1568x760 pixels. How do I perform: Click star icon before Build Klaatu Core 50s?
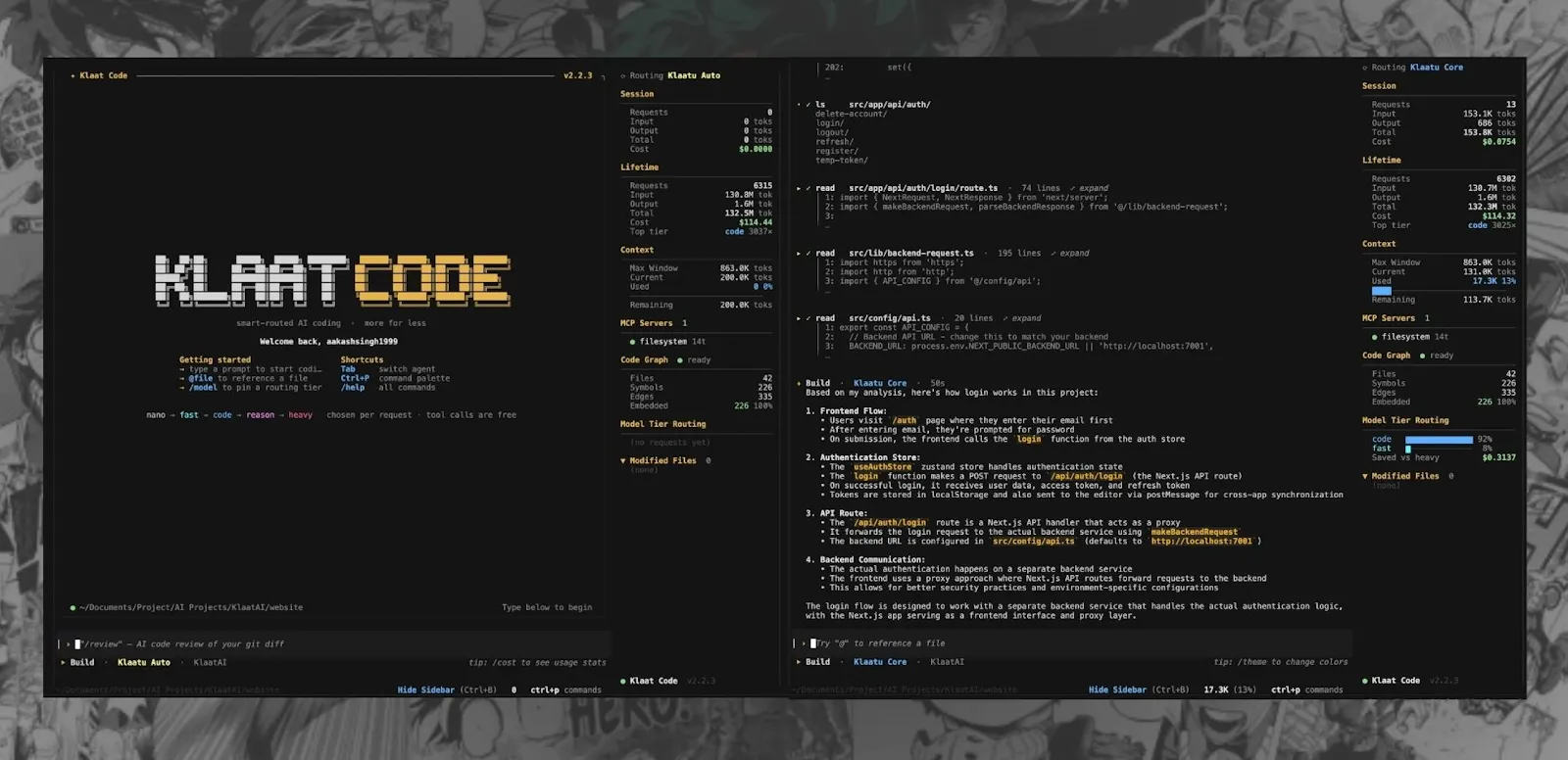(799, 384)
